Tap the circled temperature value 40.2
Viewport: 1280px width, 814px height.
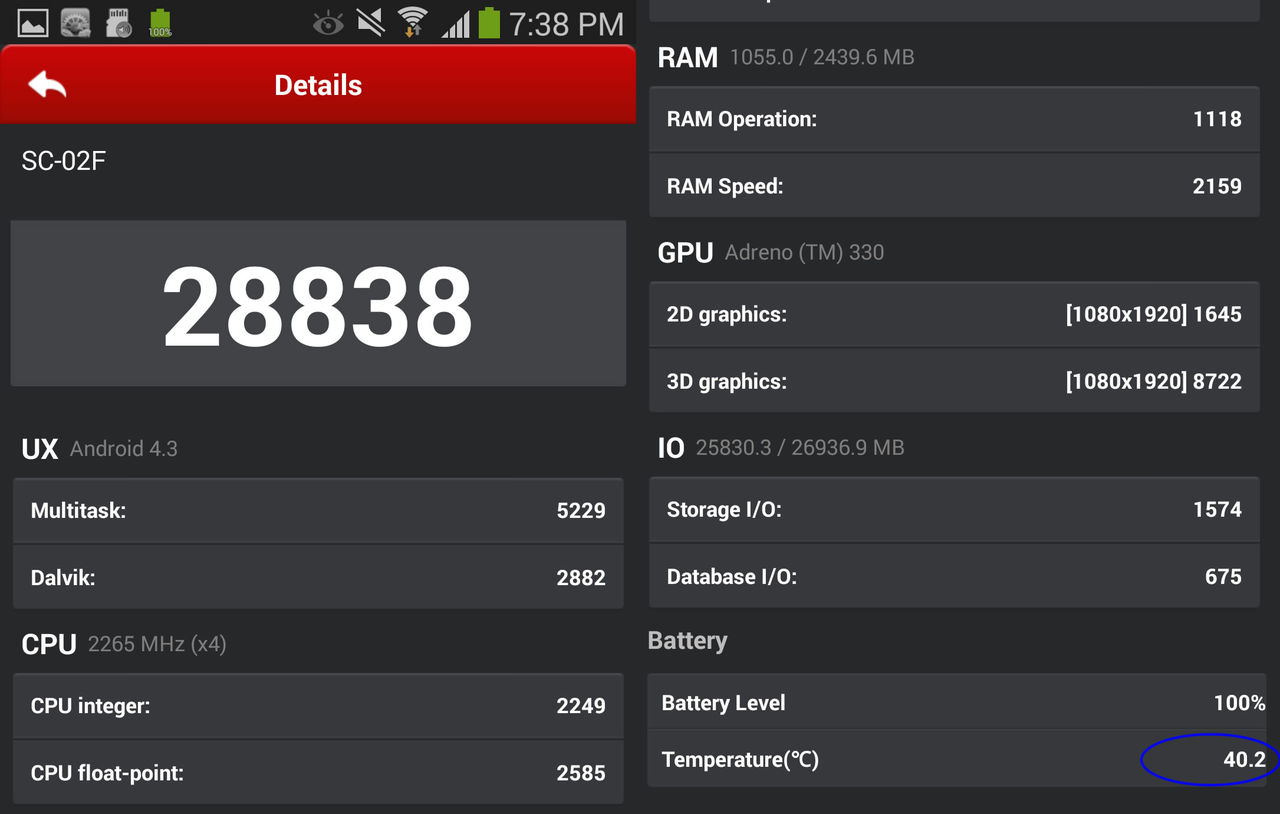coord(1244,760)
